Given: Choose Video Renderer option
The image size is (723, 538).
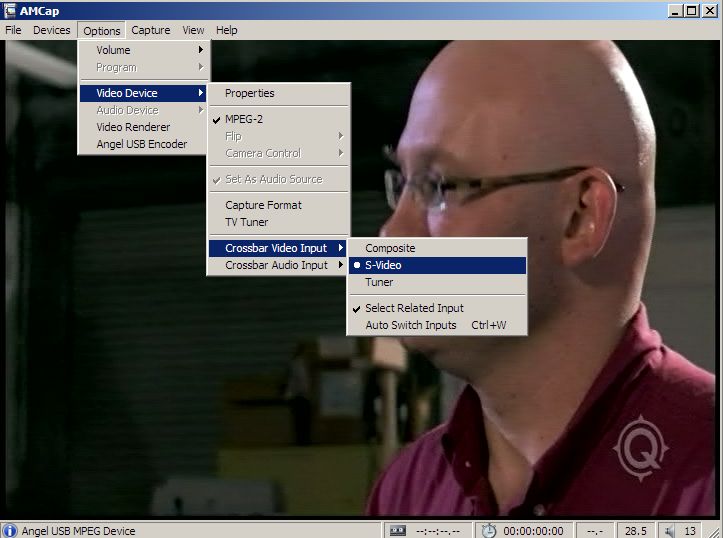Looking at the screenshot, I should (x=142, y=127).
